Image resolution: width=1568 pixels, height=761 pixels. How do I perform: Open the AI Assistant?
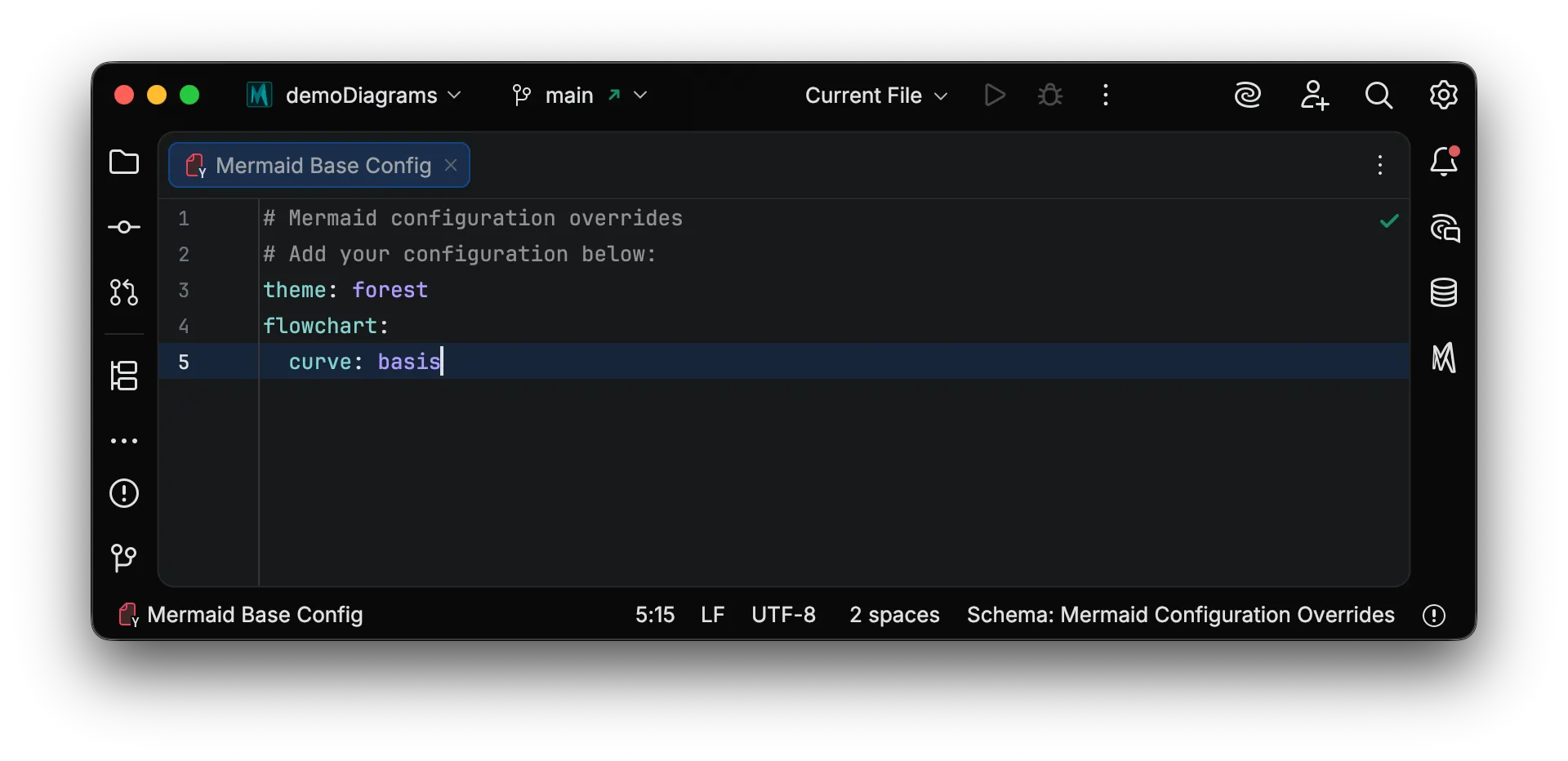[1248, 95]
